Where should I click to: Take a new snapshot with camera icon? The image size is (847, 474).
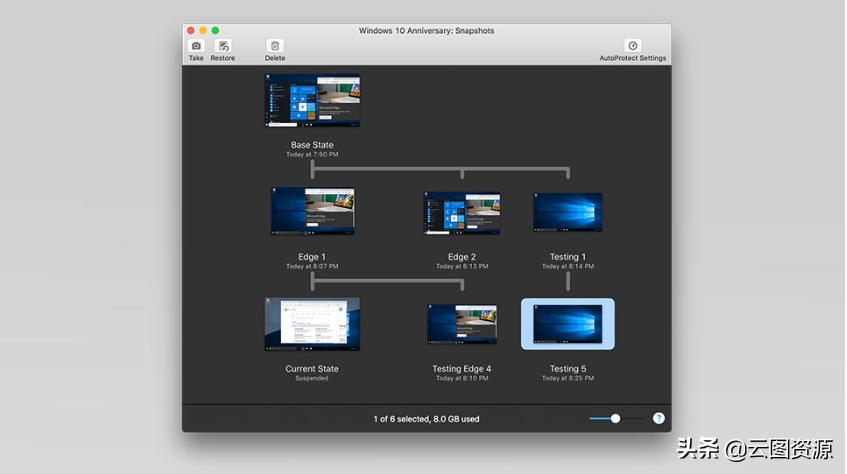coord(196,46)
